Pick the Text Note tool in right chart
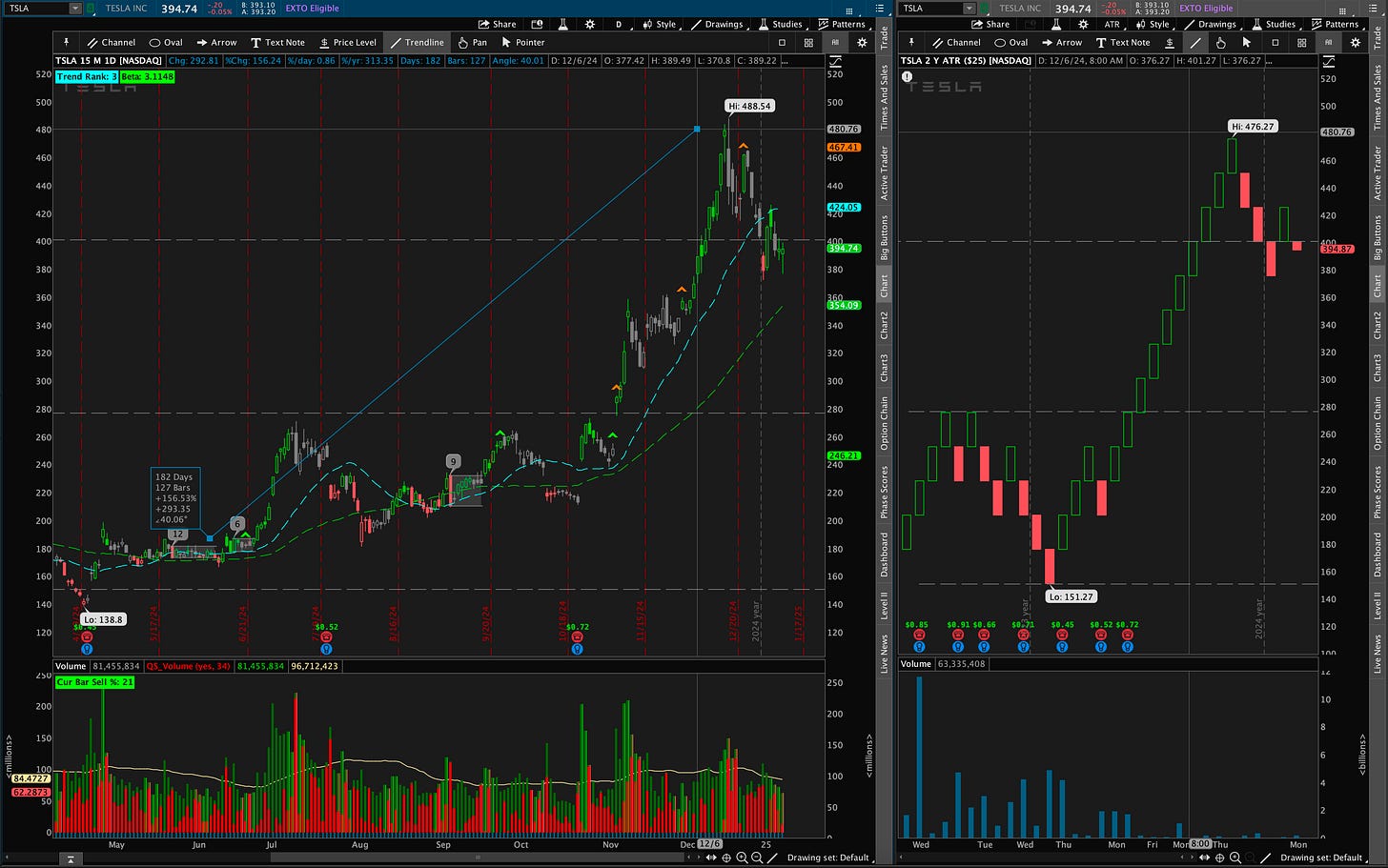 1123,42
